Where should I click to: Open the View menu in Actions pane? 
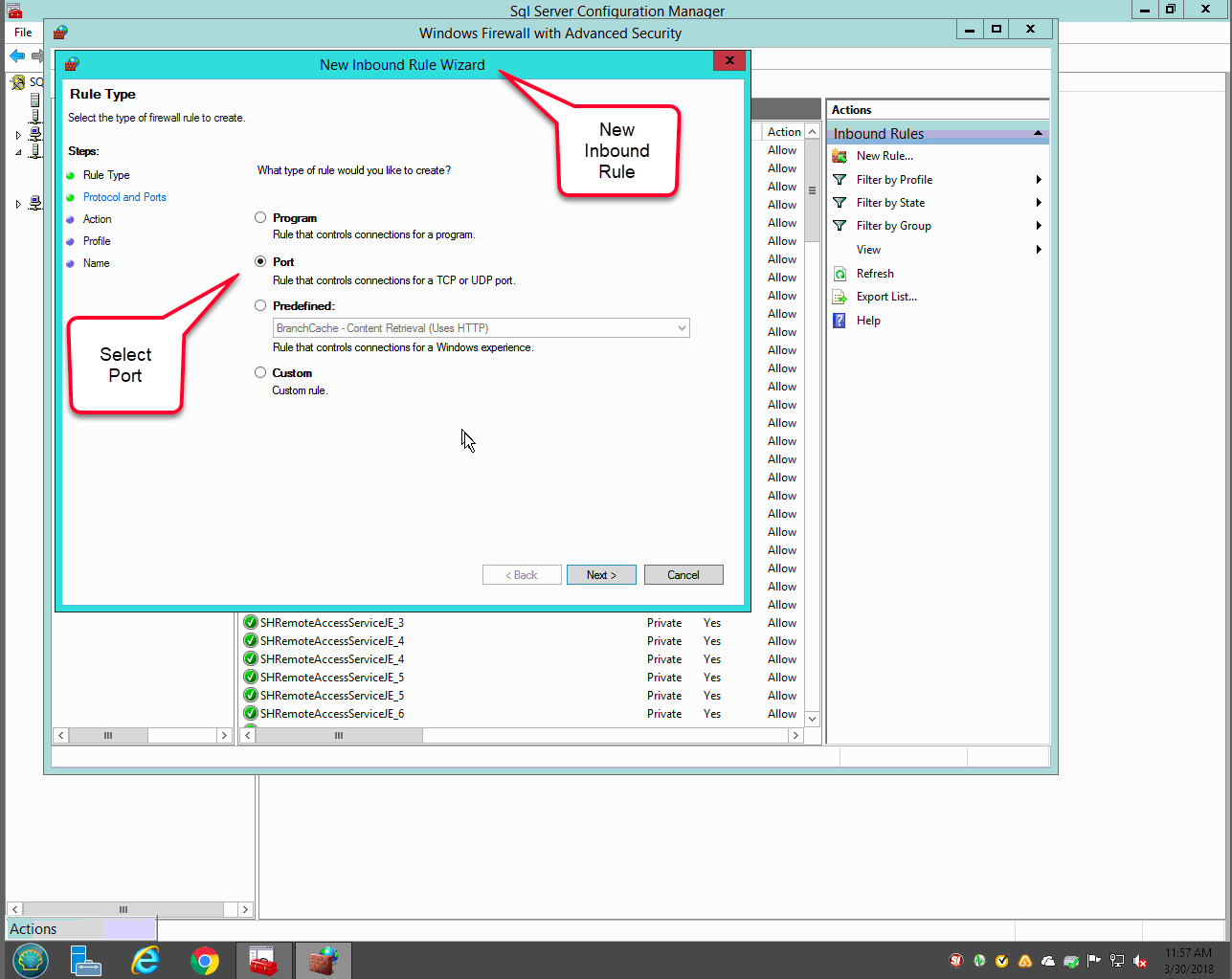point(868,250)
